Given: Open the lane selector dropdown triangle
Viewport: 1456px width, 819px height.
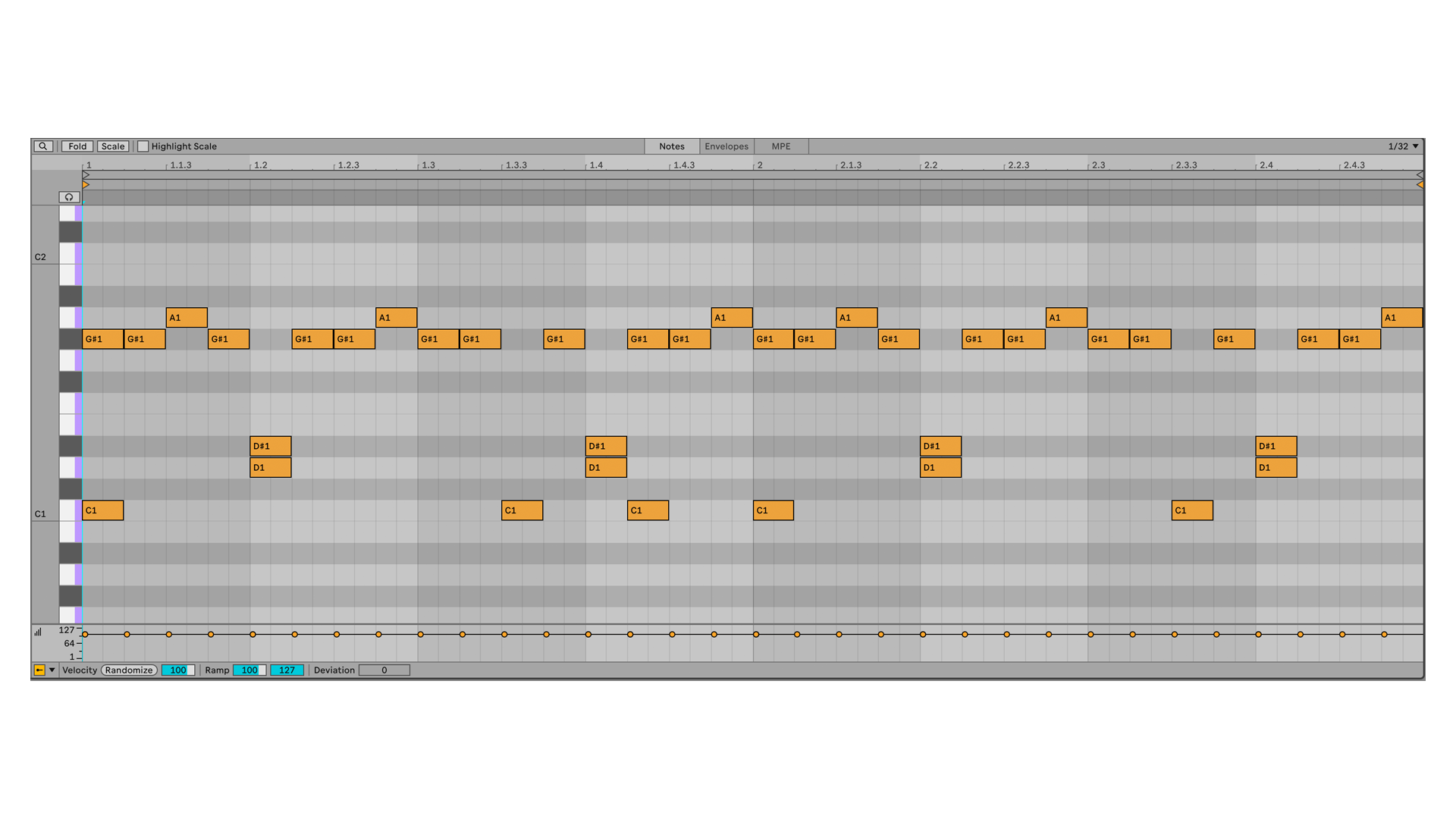Looking at the screenshot, I should tap(52, 670).
